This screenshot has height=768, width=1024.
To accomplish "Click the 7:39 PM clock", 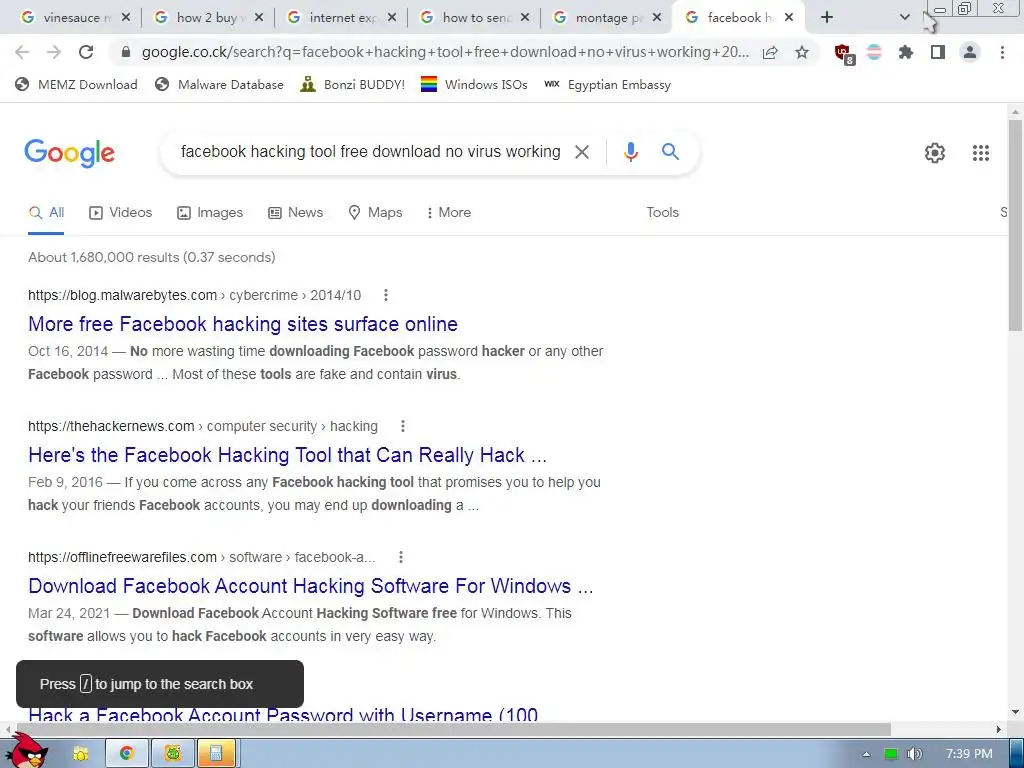I will [968, 754].
